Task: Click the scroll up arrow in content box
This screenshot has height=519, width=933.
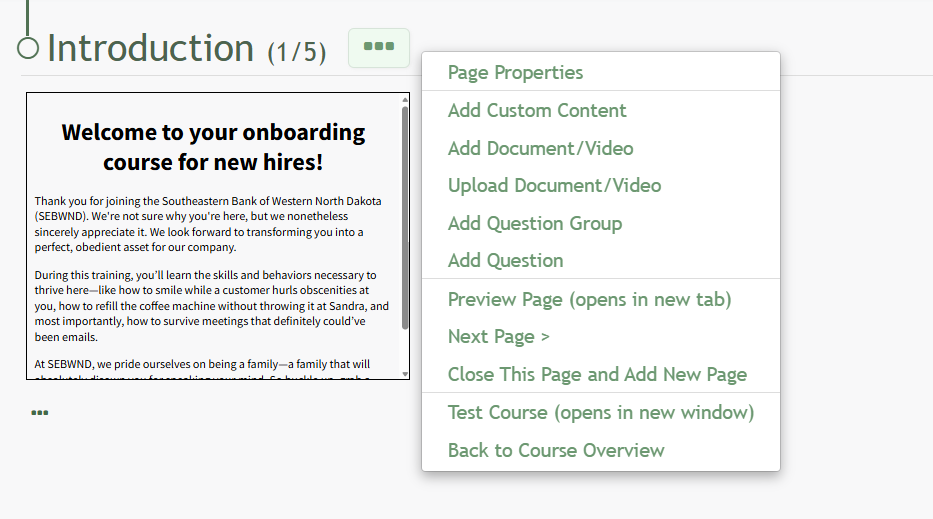Action: [405, 99]
